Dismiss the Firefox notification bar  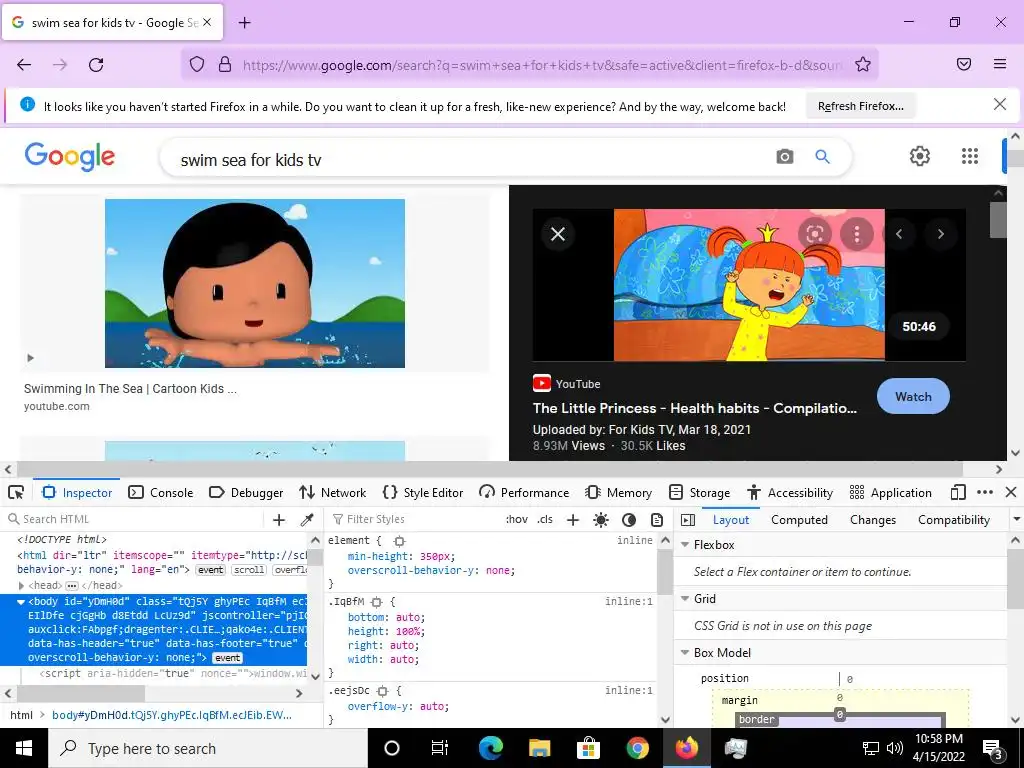[999, 104]
